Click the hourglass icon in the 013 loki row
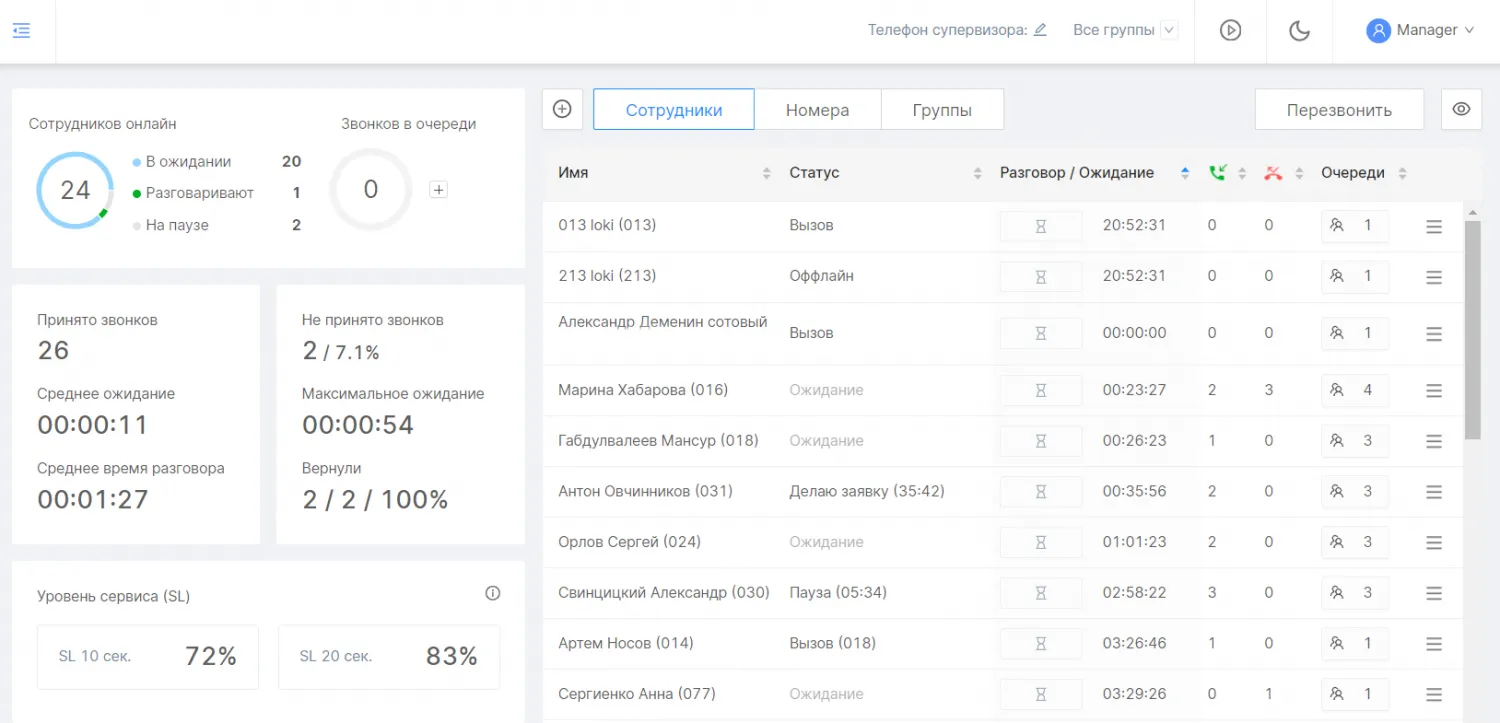 coord(1040,226)
